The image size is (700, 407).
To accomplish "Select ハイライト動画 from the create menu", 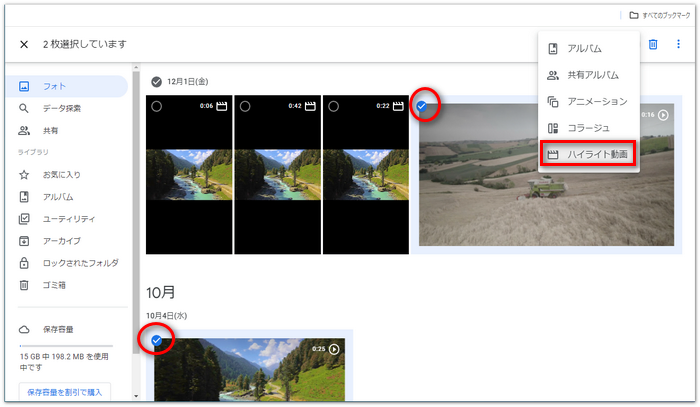I will click(589, 154).
